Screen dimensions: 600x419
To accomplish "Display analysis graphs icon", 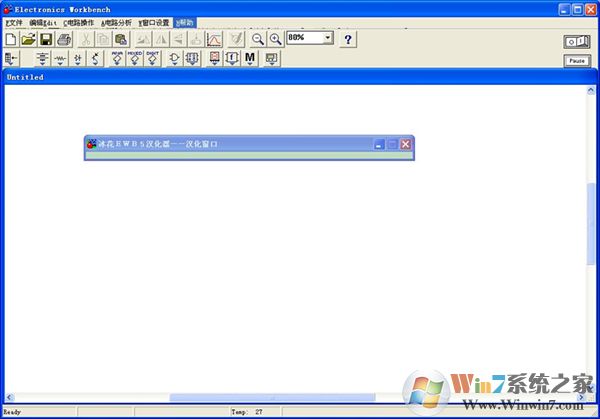I will 214,39.
